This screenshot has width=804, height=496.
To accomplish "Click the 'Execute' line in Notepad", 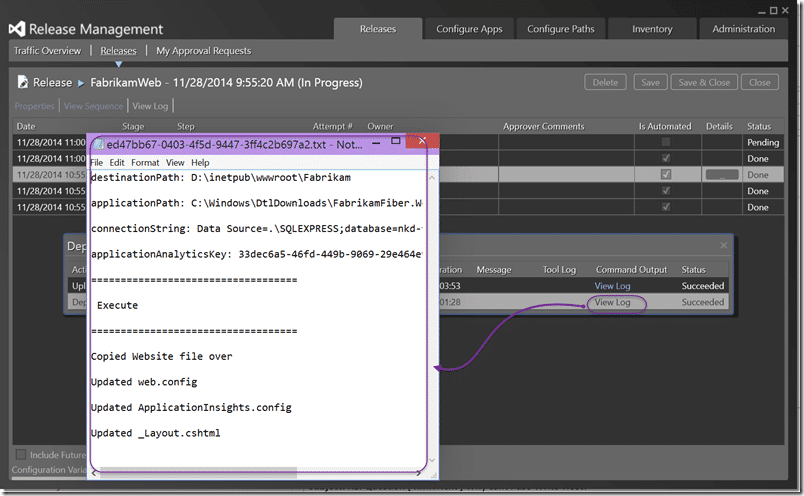I will 117,305.
